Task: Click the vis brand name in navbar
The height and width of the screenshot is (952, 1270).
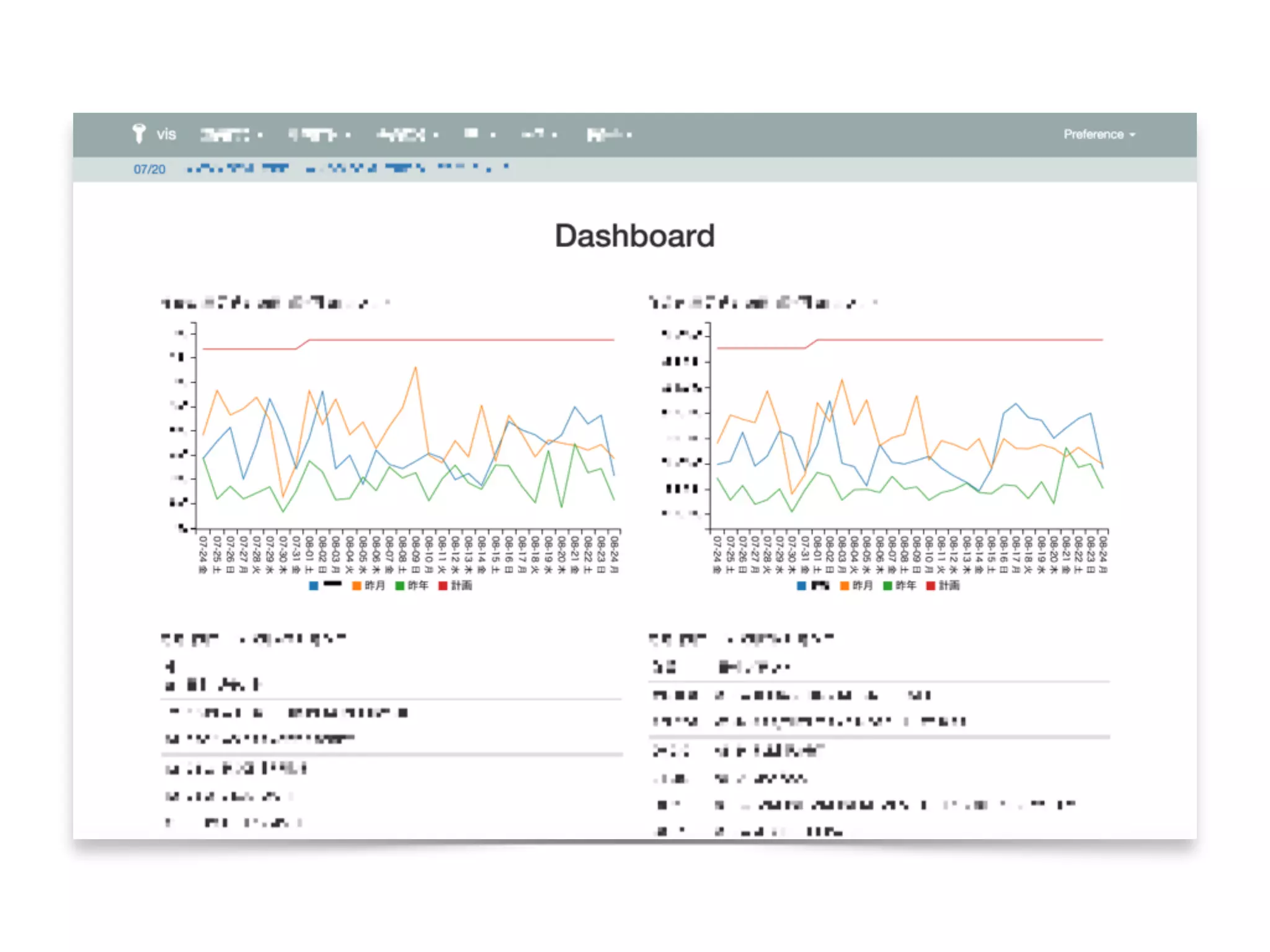Action: [166, 134]
